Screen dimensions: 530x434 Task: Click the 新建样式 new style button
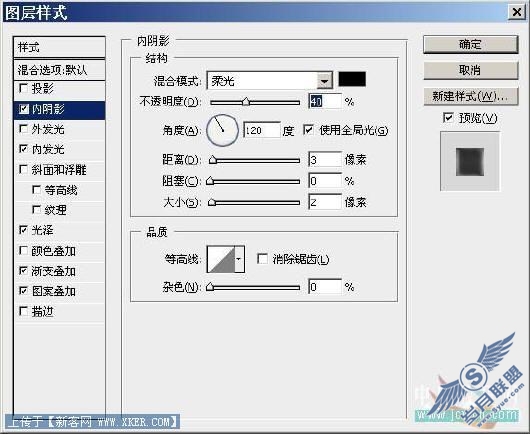pos(471,96)
